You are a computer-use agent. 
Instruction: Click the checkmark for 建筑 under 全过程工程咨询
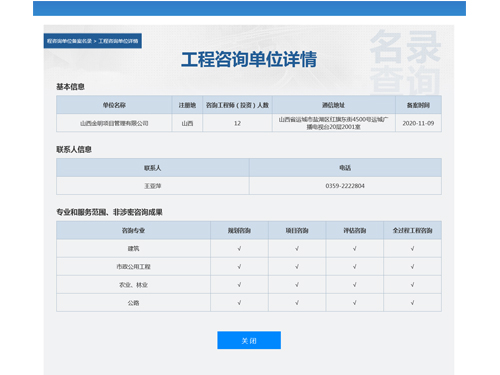pyautogui.click(x=412, y=249)
